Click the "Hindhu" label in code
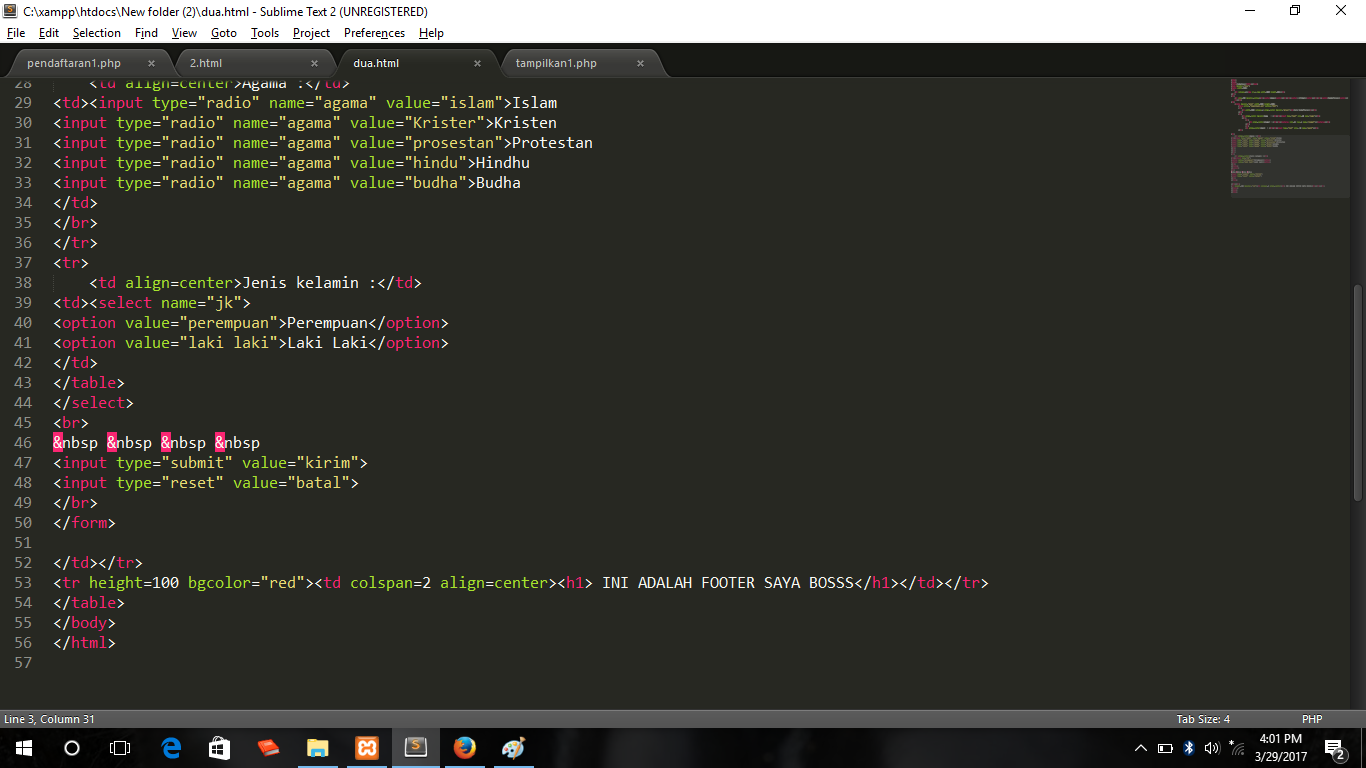 click(x=503, y=162)
